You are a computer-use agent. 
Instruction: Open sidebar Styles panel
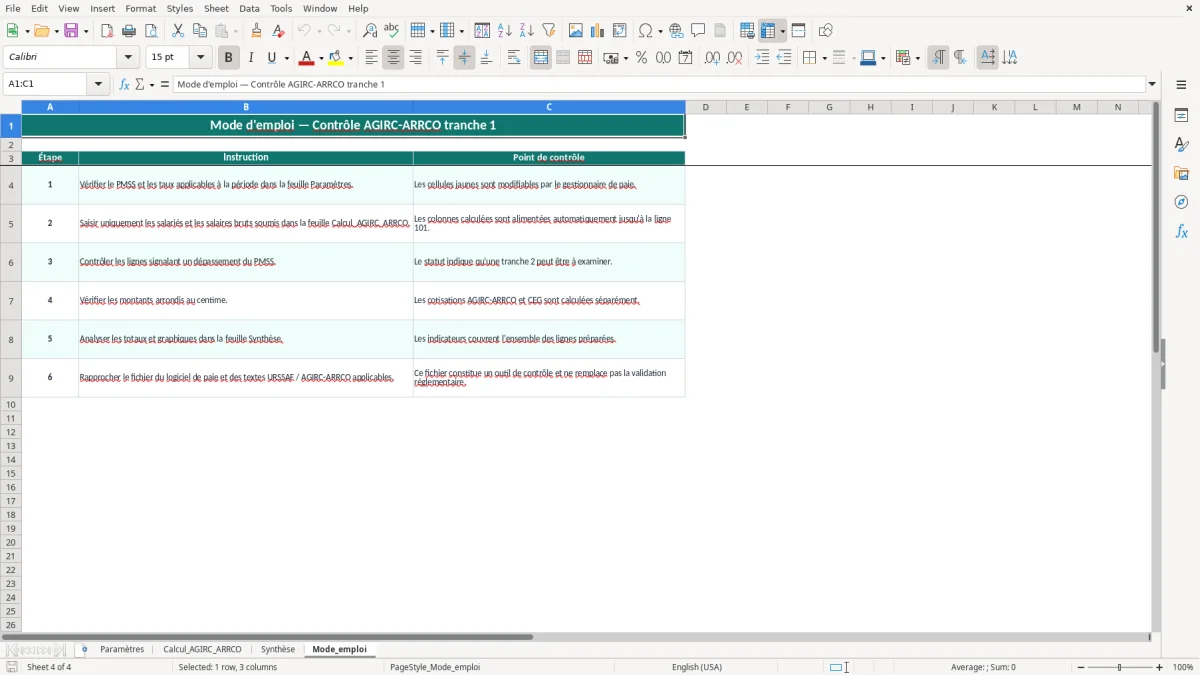click(x=1181, y=144)
